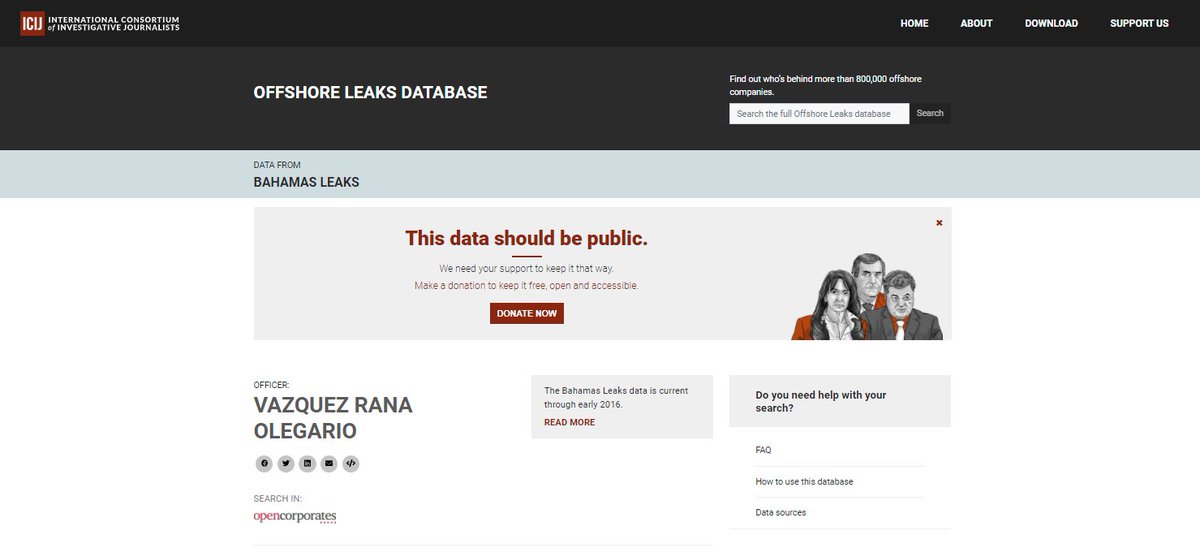Open How to use this database

804,482
